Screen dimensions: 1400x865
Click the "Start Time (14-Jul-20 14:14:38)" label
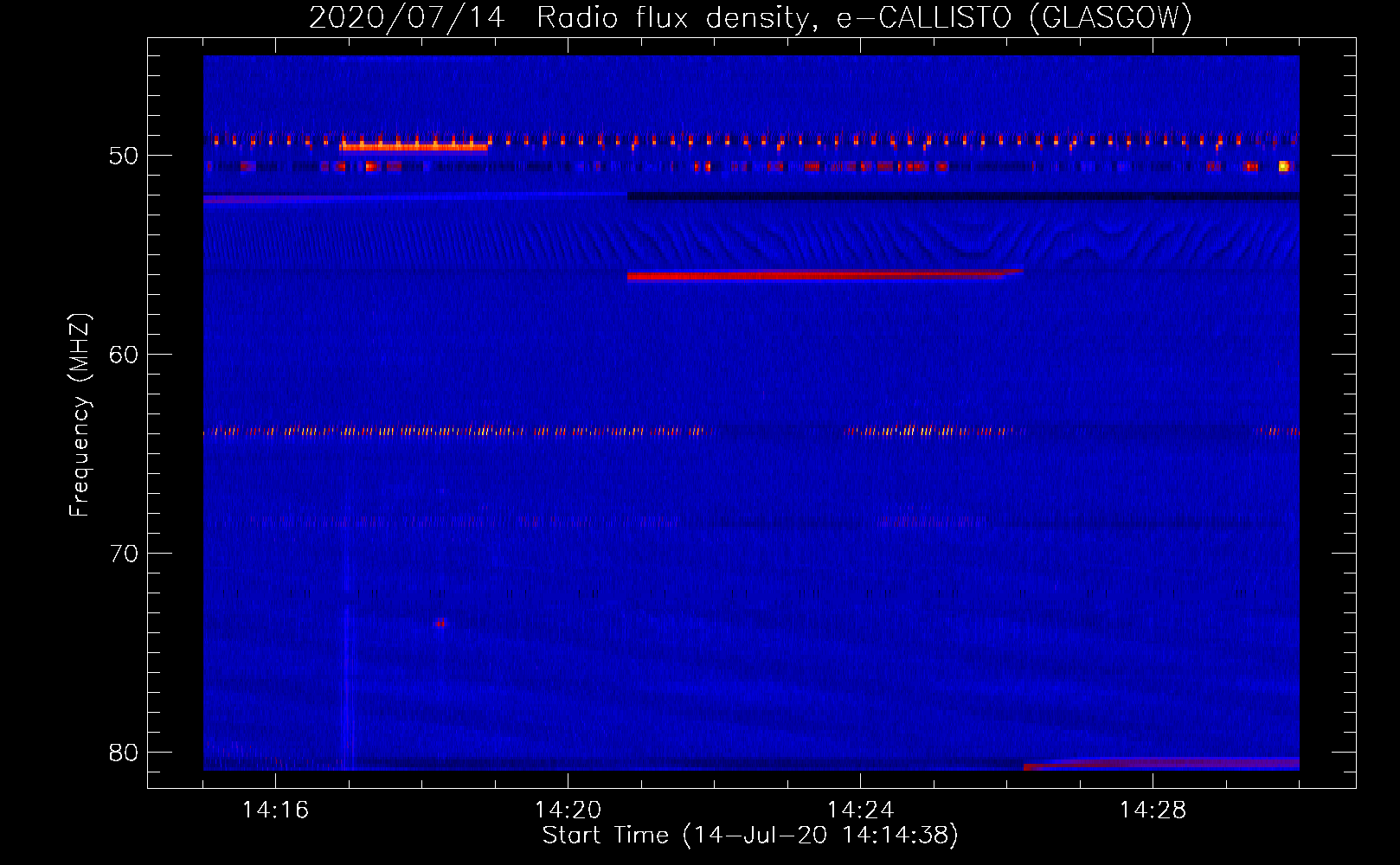pyautogui.click(x=750, y=836)
